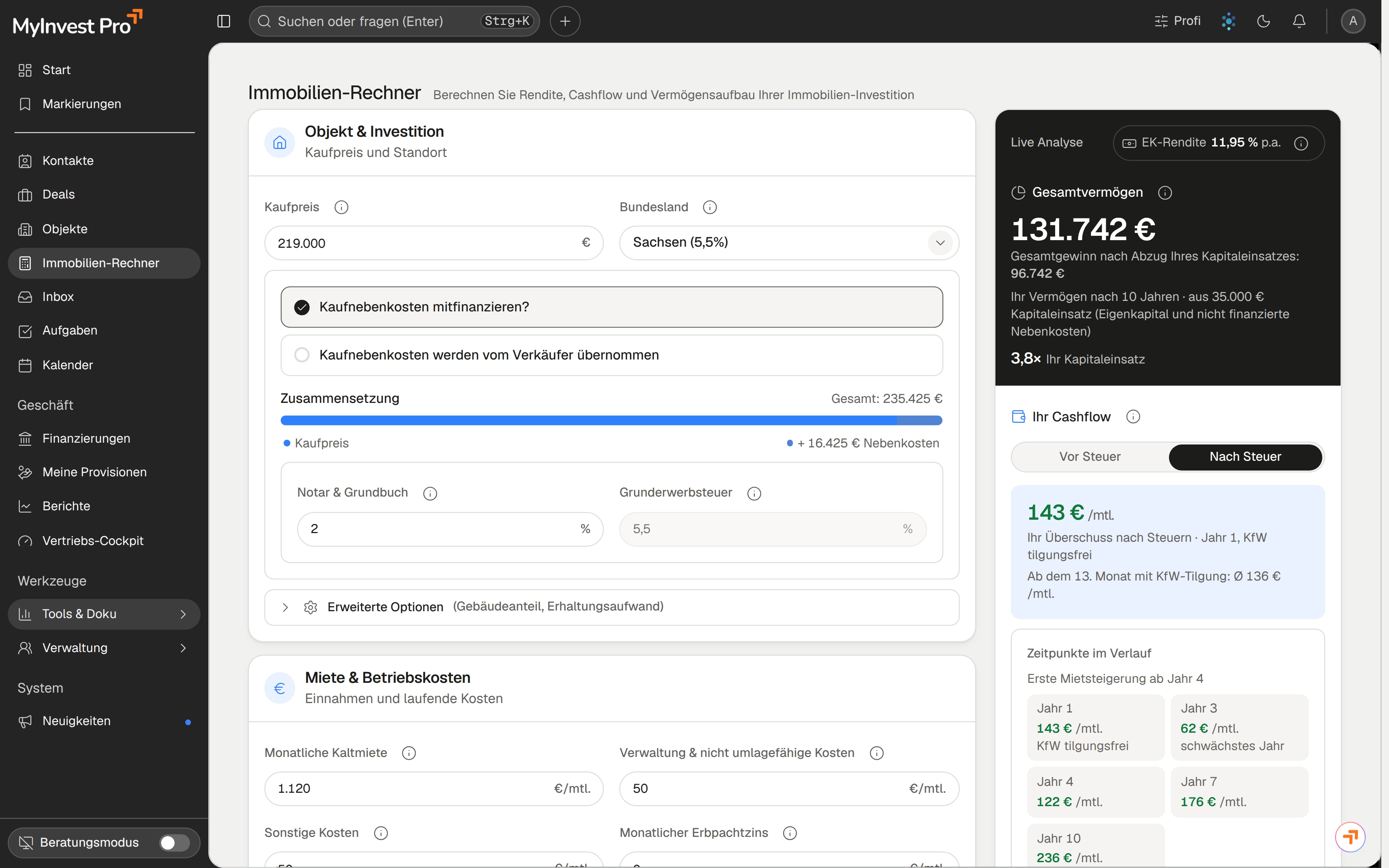Click info icon next to Gesamtvermögen
This screenshot has width=1389, height=868.
pos(1165,192)
